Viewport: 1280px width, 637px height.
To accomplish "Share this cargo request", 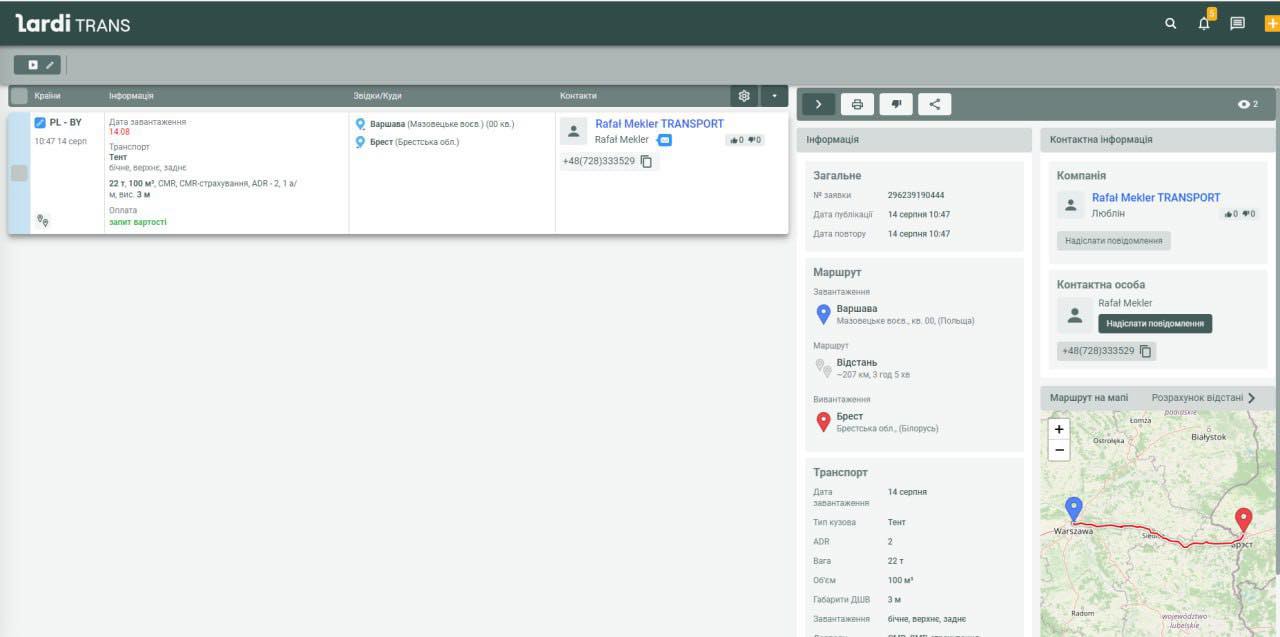I will pyautogui.click(x=934, y=104).
